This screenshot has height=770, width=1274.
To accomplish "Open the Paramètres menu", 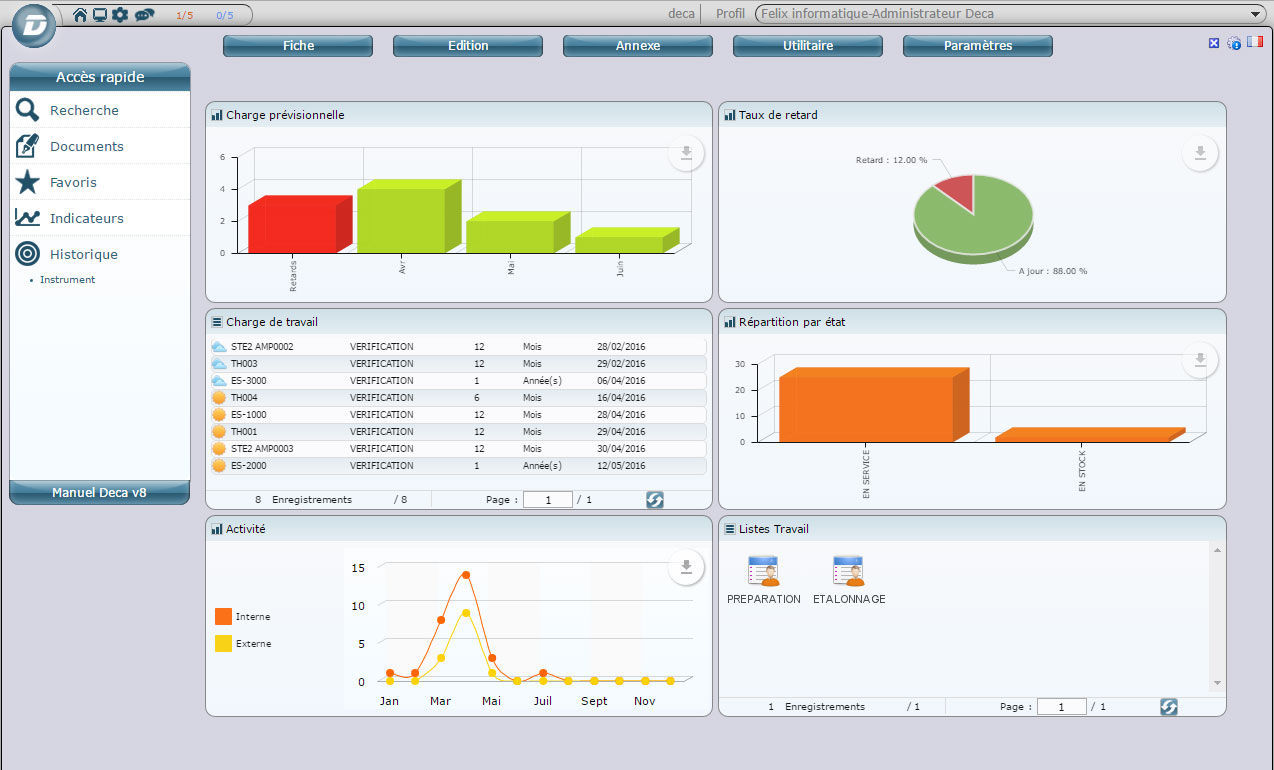I will pos(977,45).
